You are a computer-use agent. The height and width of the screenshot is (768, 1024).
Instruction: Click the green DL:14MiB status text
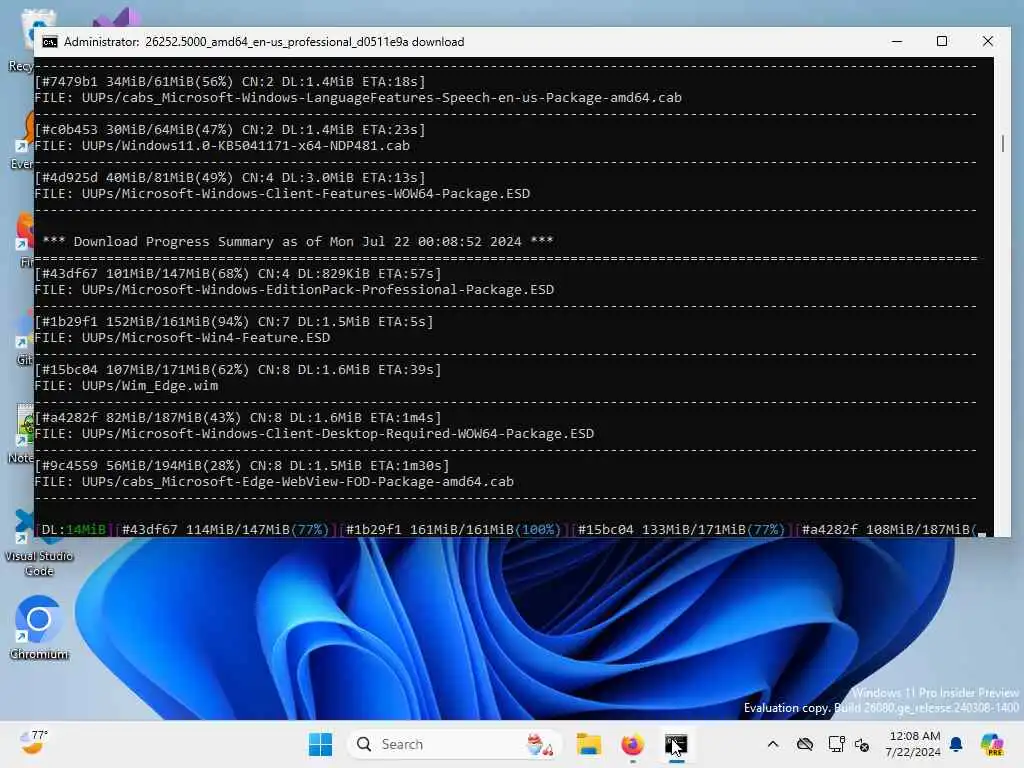[x=73, y=530]
